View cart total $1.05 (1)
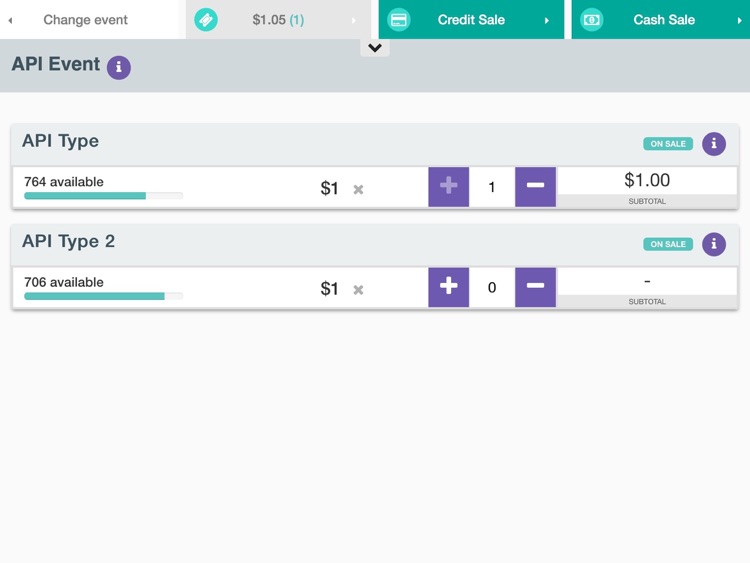 tap(278, 20)
